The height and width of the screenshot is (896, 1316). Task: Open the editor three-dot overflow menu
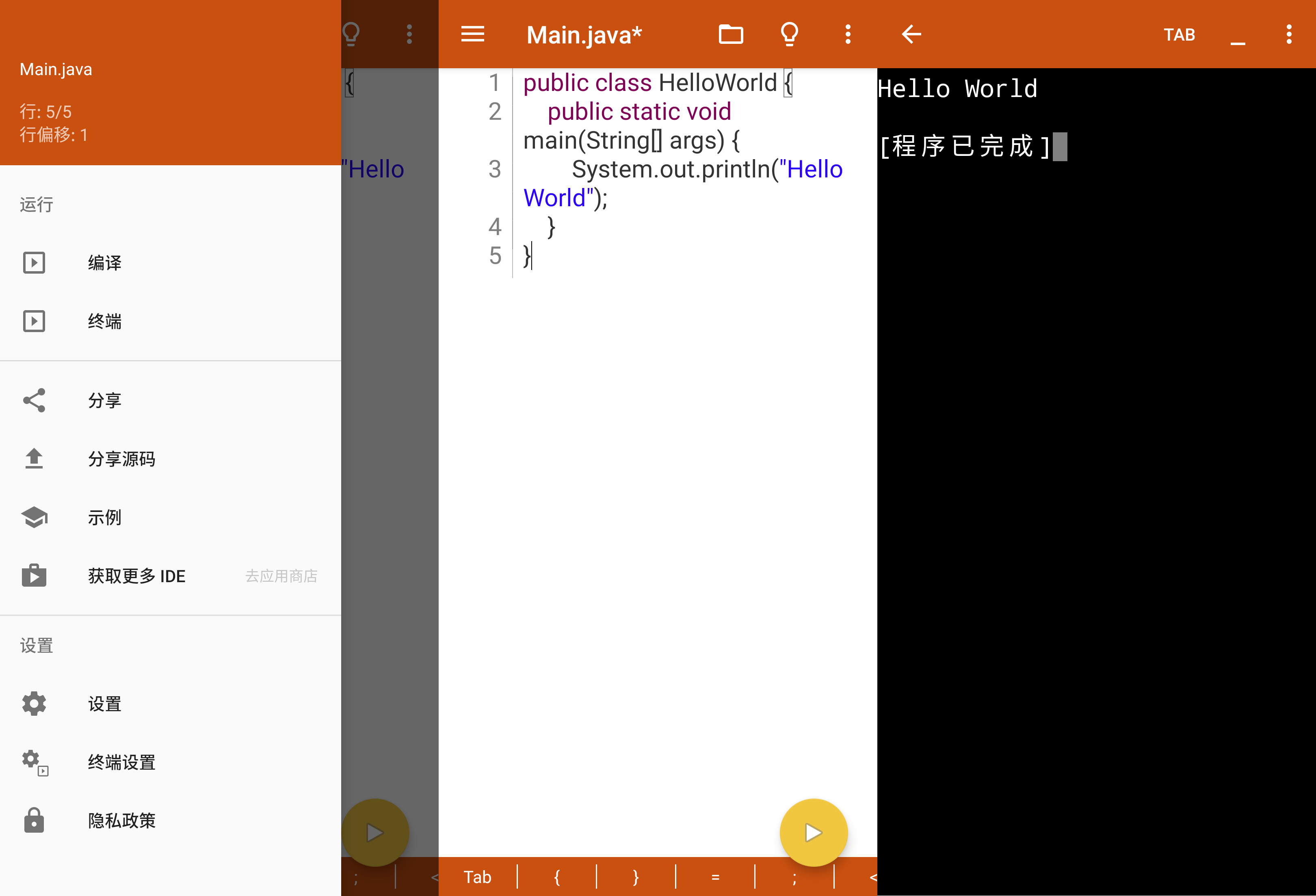pos(848,35)
